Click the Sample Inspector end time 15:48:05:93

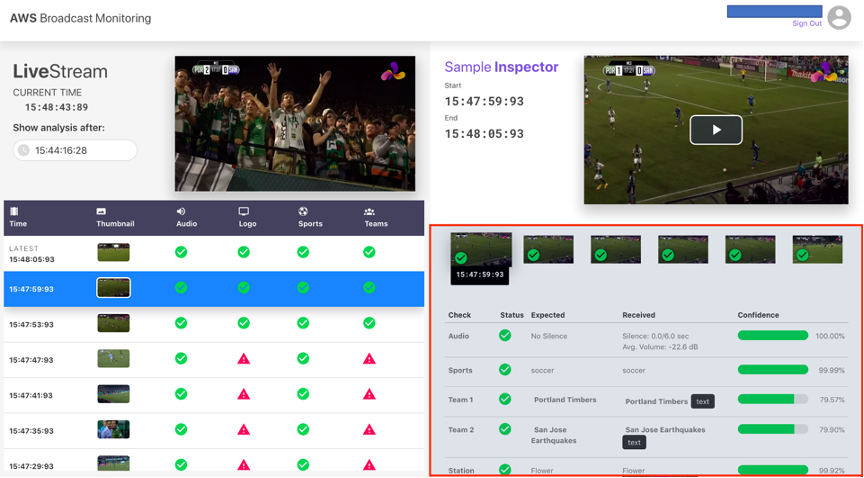(x=484, y=133)
